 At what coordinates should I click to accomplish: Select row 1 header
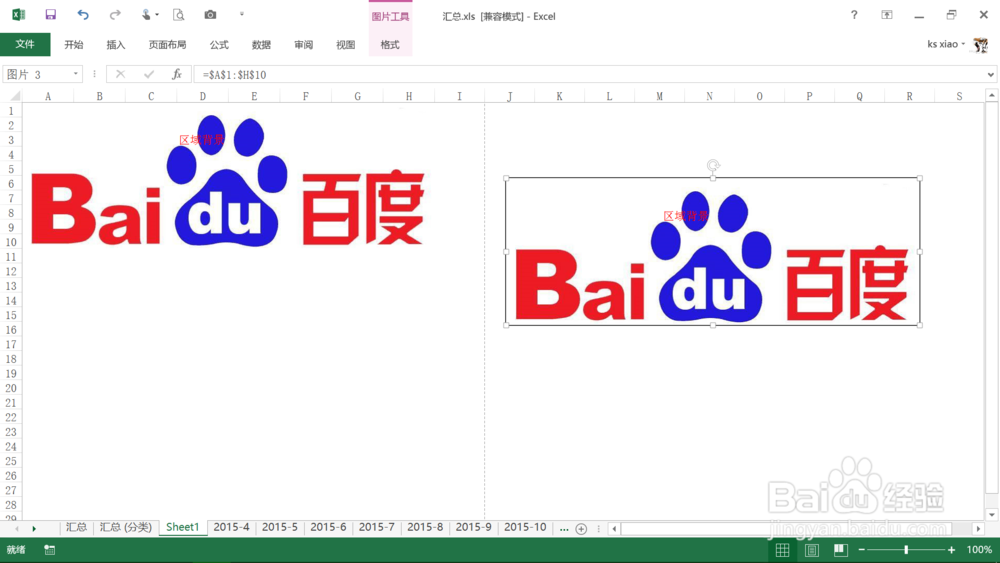(11, 111)
